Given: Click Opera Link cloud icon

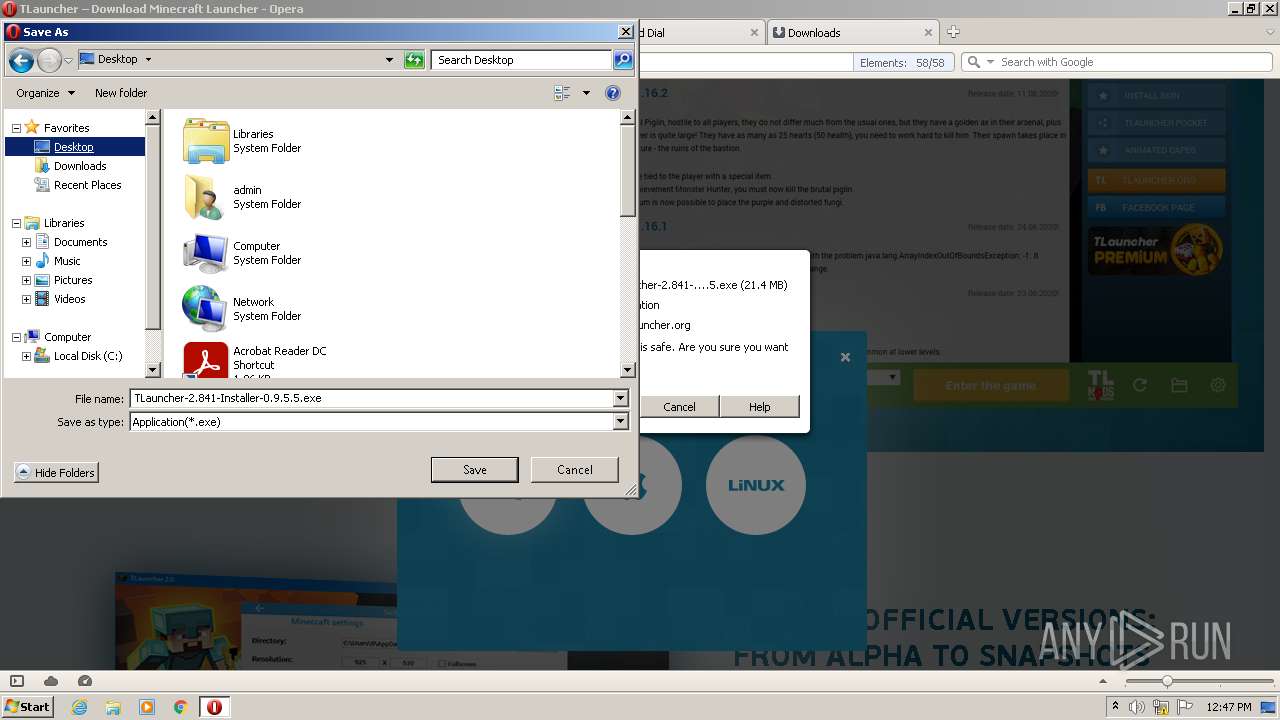Looking at the screenshot, I should tap(51, 681).
